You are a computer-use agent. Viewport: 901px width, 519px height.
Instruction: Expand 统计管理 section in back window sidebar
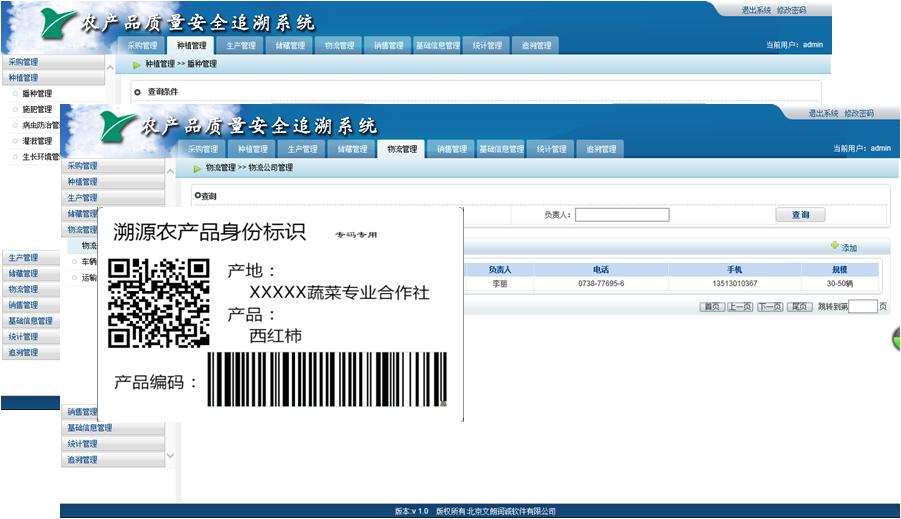tap(31, 337)
